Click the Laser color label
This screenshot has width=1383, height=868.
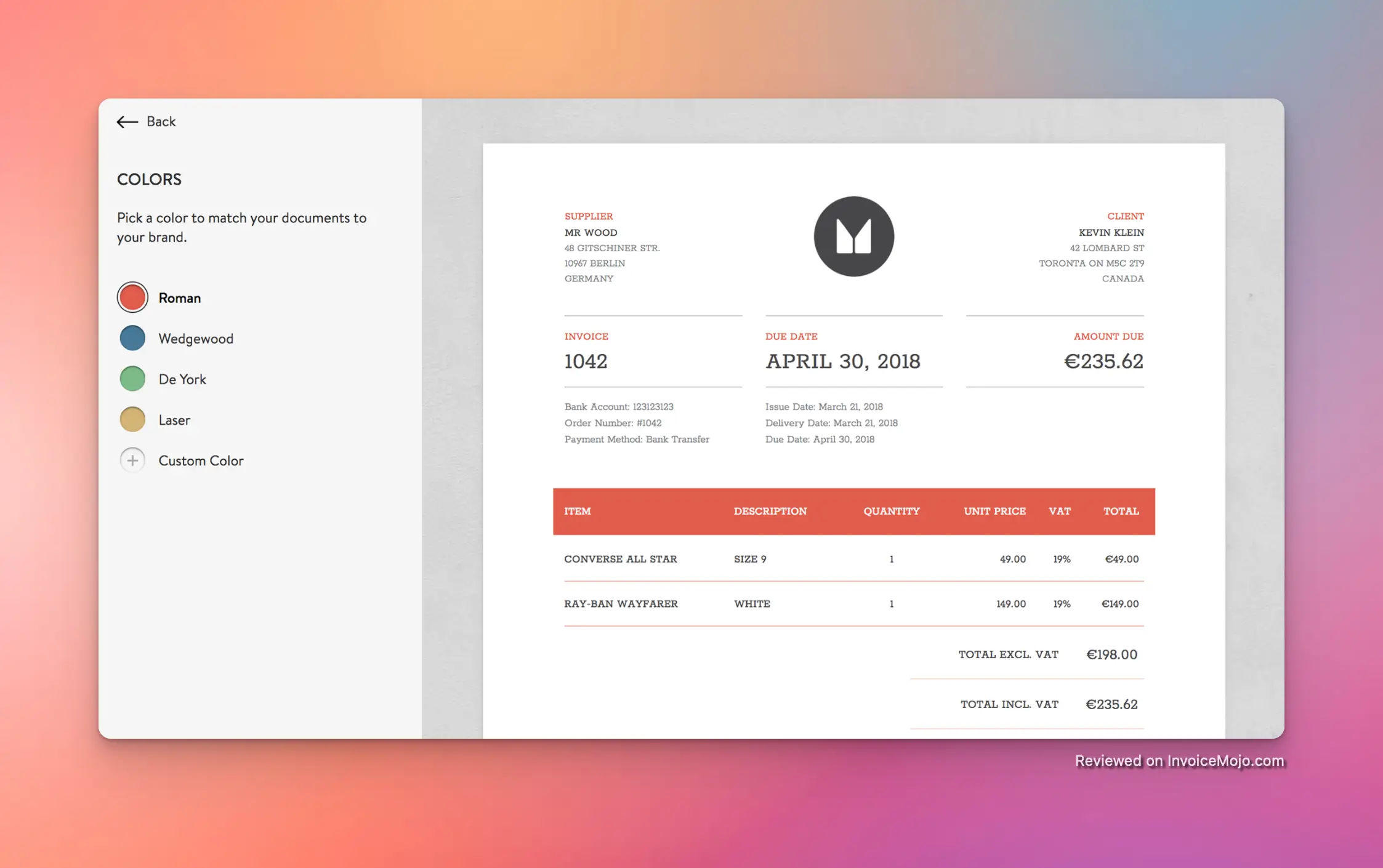tap(174, 420)
